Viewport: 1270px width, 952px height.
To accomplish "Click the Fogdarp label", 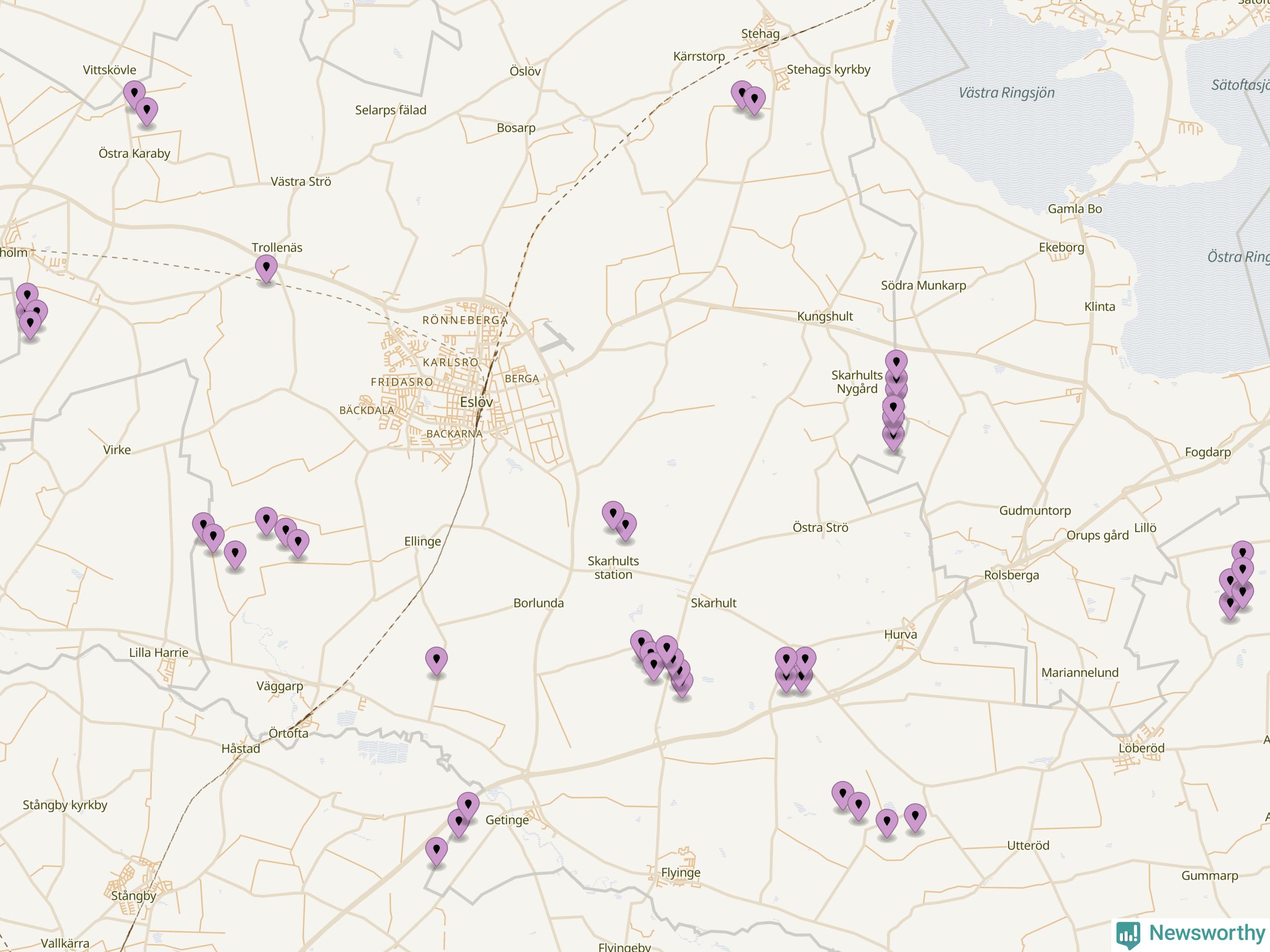I will [x=1208, y=453].
